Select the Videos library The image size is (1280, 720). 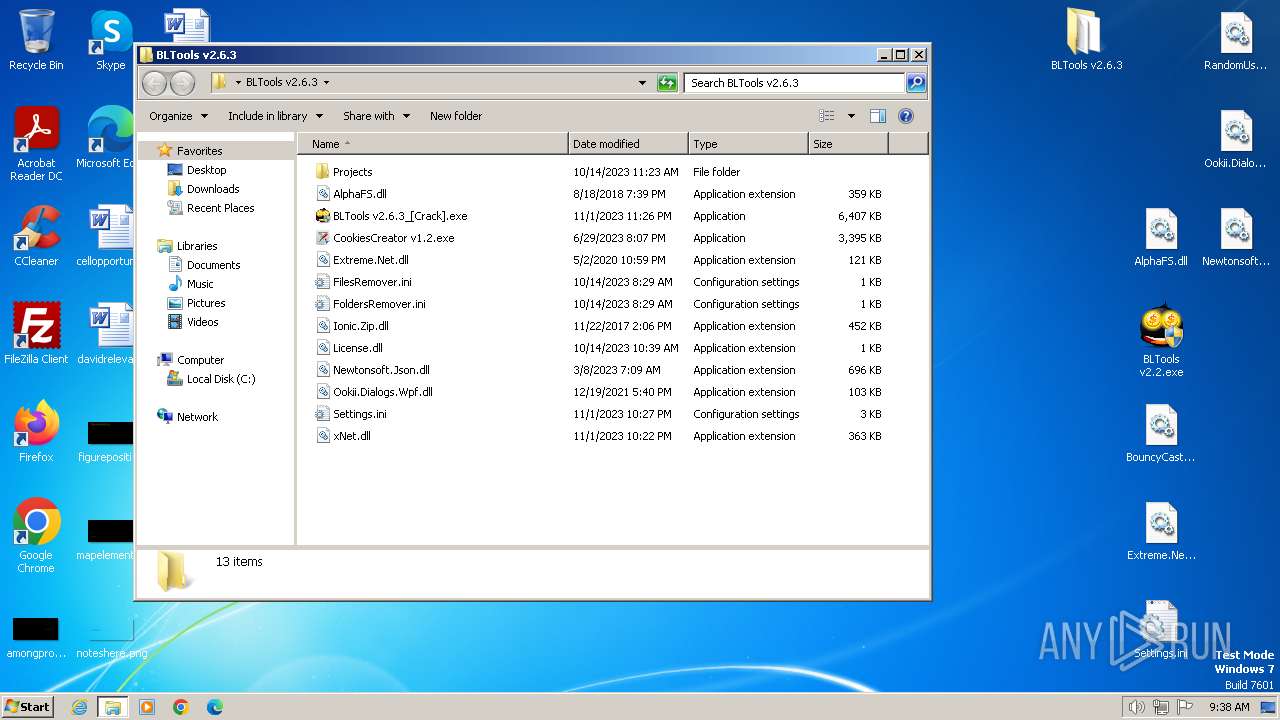[202, 322]
